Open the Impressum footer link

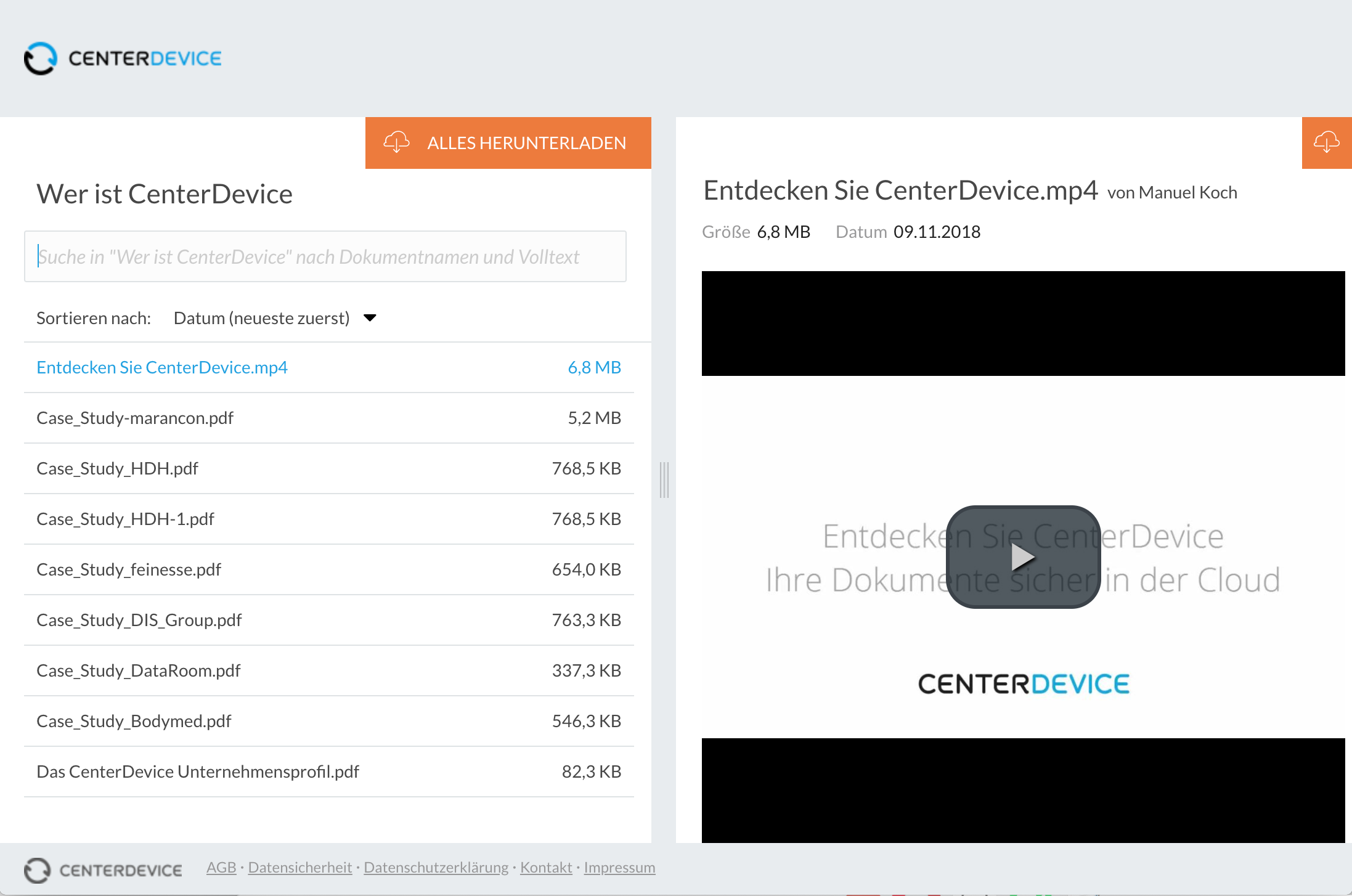[619, 868]
